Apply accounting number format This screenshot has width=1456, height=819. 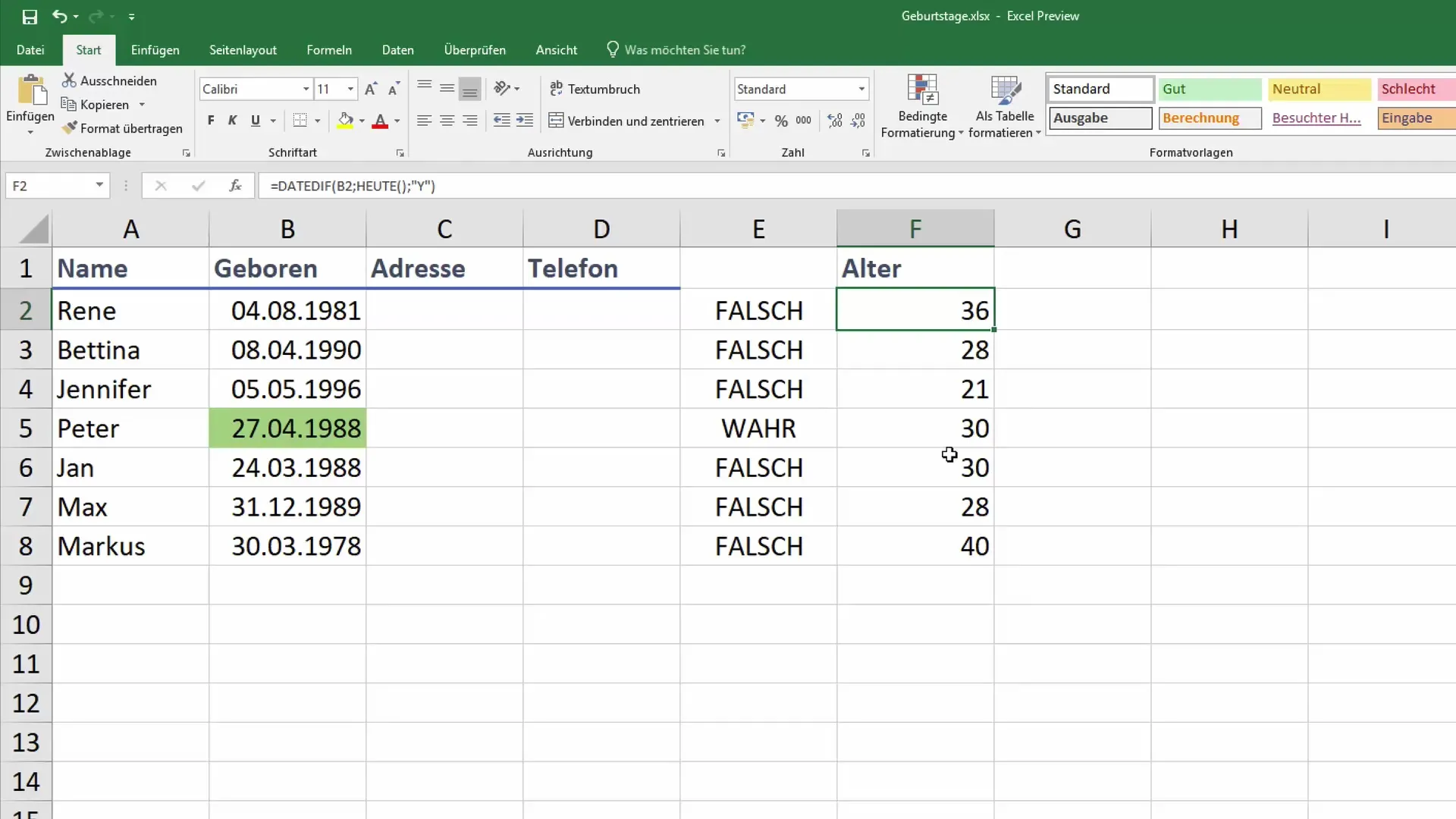click(745, 121)
